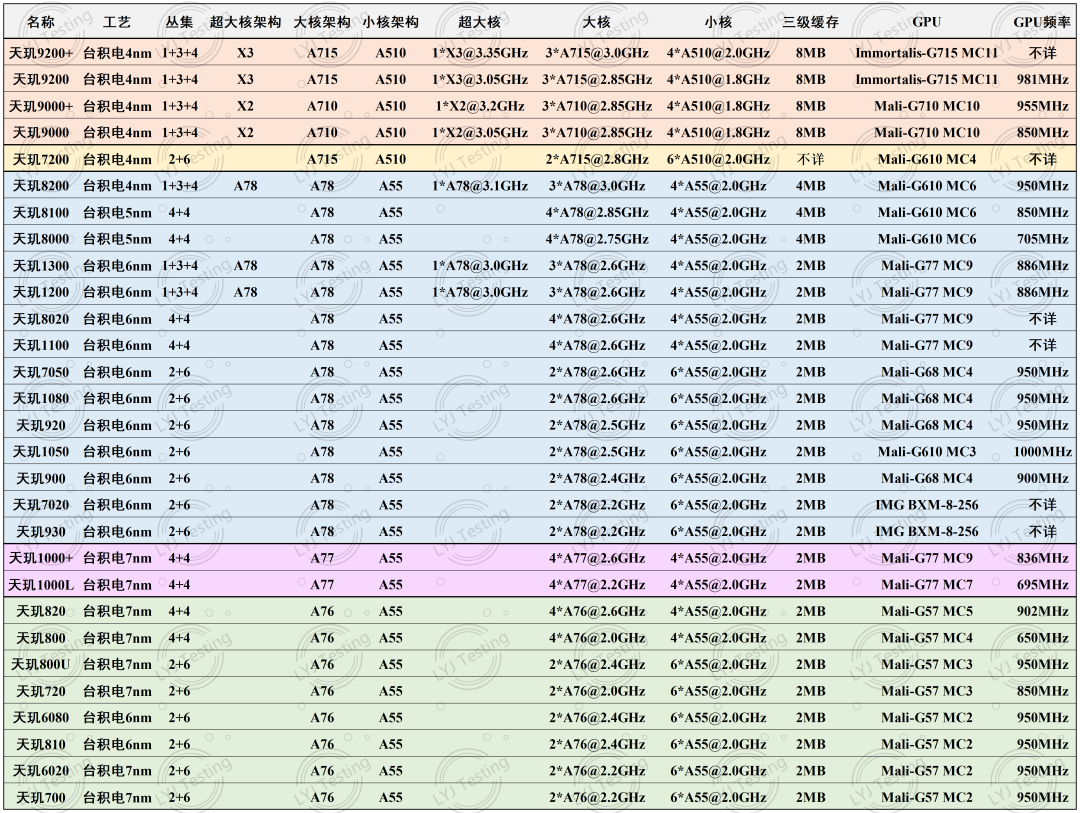The image size is (1080, 813).
Task: Click the 981MHz GPU frequency cell
Action: click(1042, 79)
